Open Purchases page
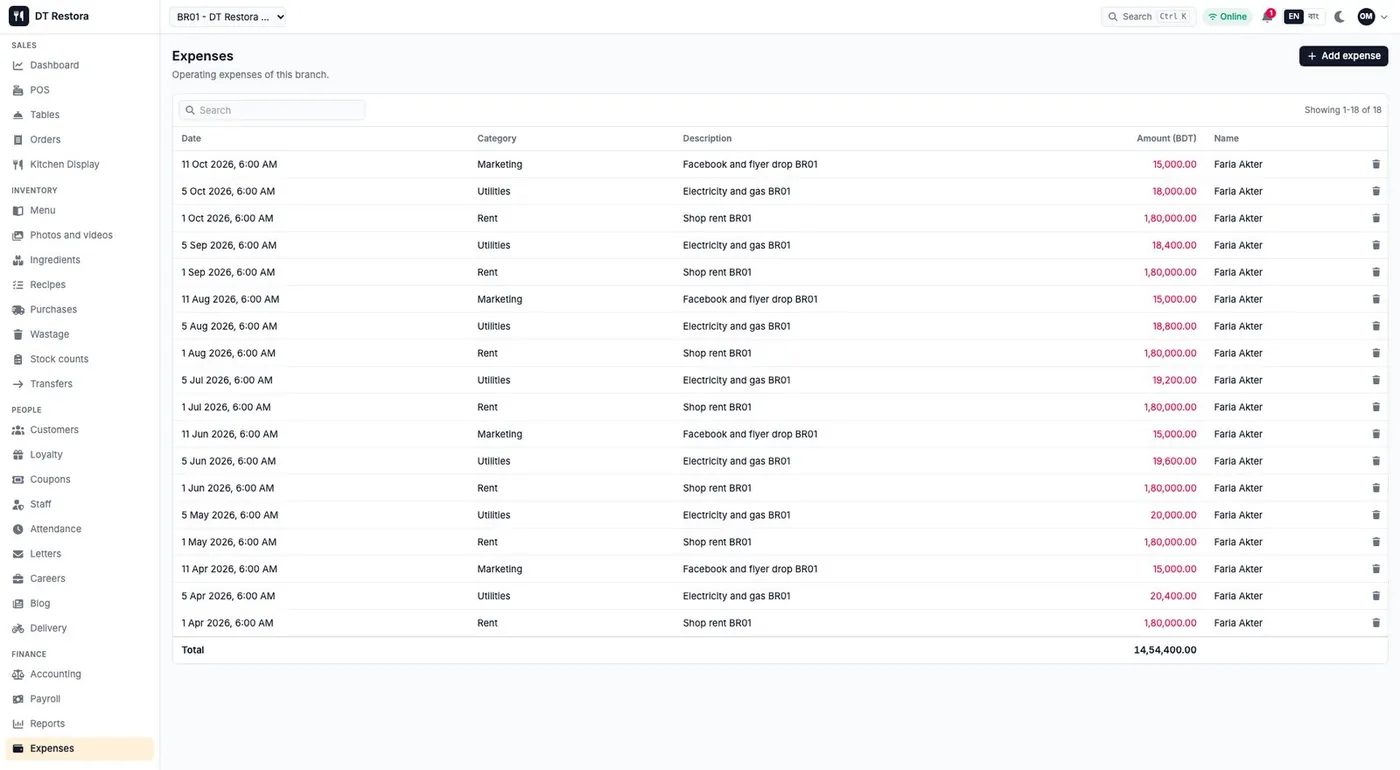The height and width of the screenshot is (770, 1400). point(79,310)
